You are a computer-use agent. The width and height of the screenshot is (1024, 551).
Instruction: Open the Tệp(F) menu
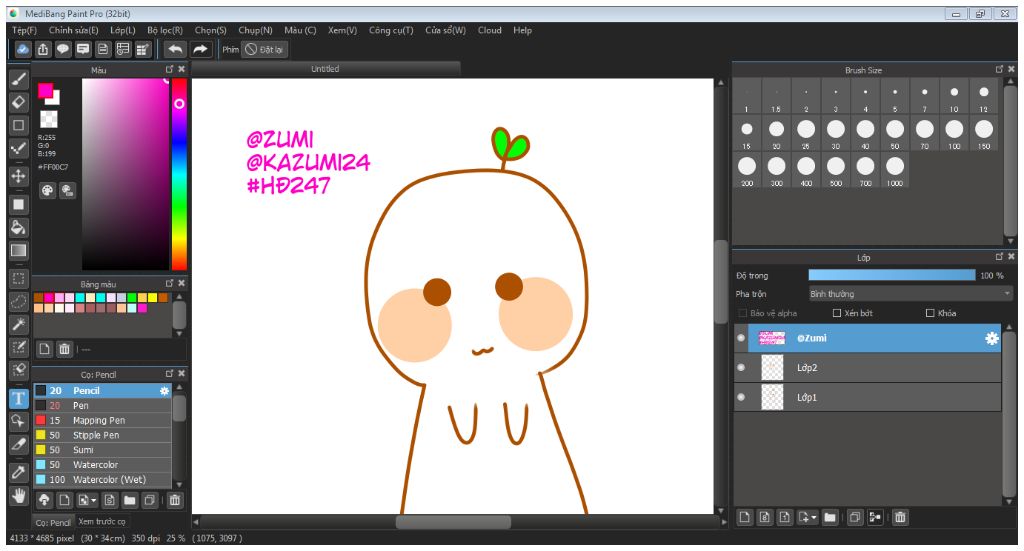point(24,30)
